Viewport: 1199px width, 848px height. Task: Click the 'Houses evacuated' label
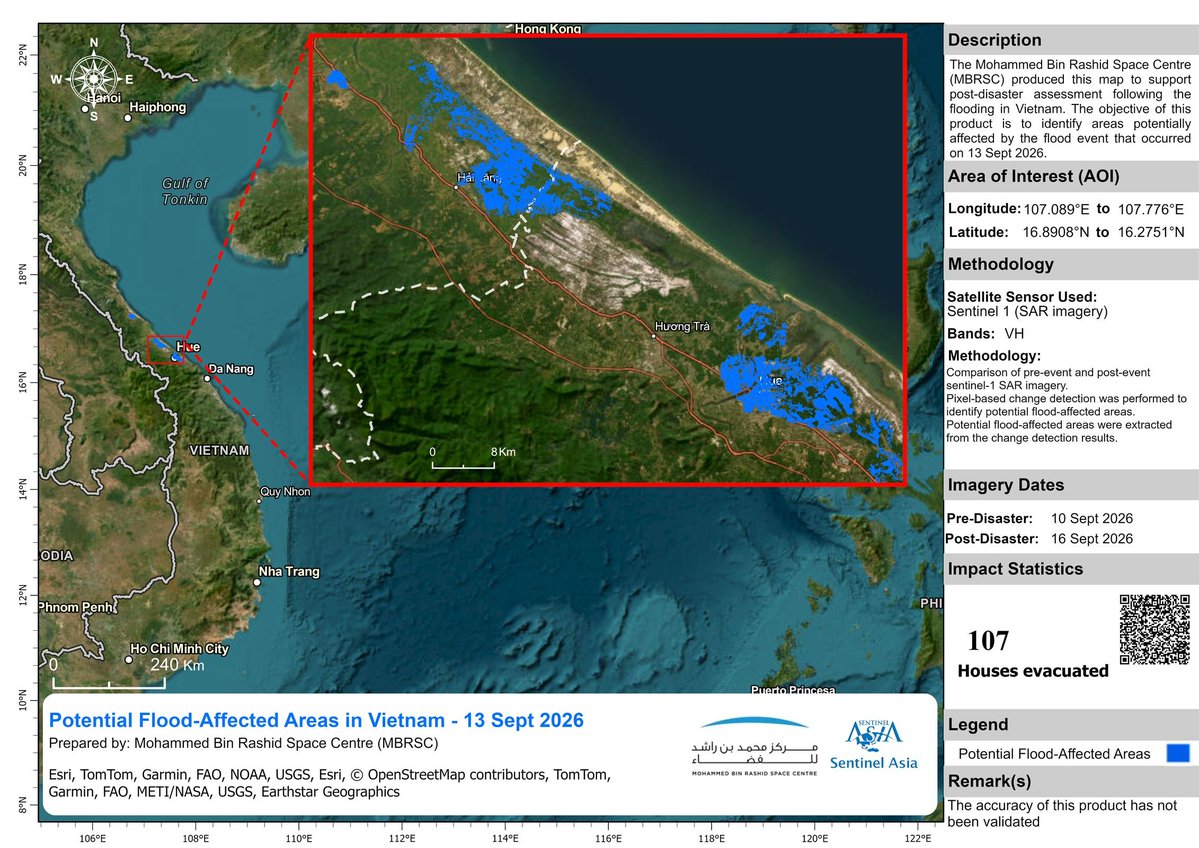(x=1033, y=671)
